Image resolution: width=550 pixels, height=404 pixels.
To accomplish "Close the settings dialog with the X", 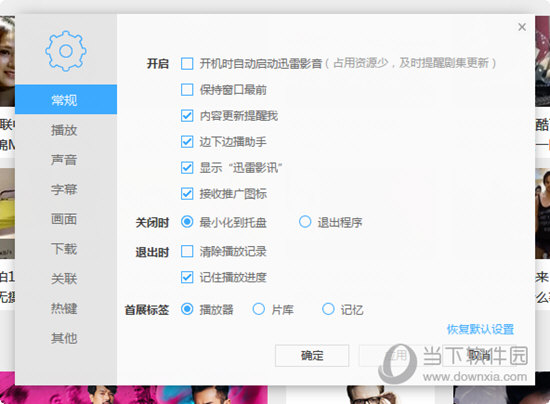I will [522, 27].
